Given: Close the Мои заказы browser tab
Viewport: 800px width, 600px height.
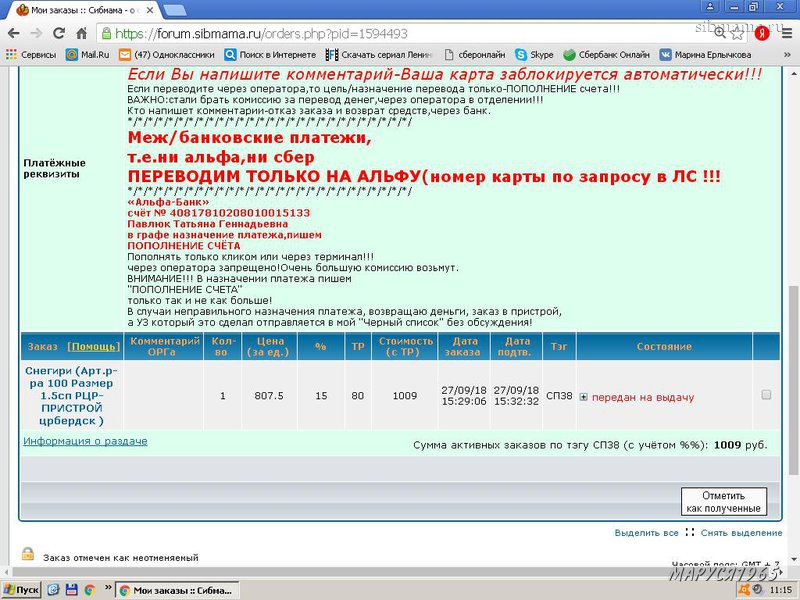Looking at the screenshot, I should 150,10.
